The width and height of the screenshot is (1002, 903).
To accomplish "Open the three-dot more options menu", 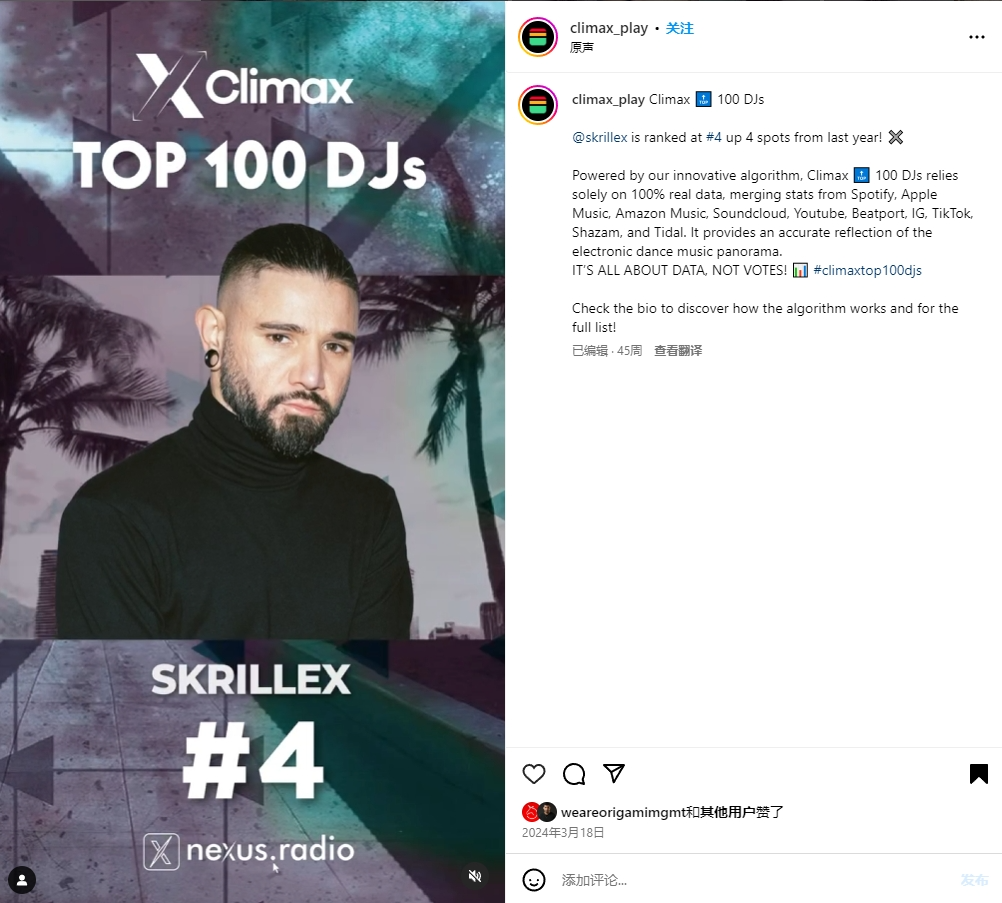I will pyautogui.click(x=976, y=37).
